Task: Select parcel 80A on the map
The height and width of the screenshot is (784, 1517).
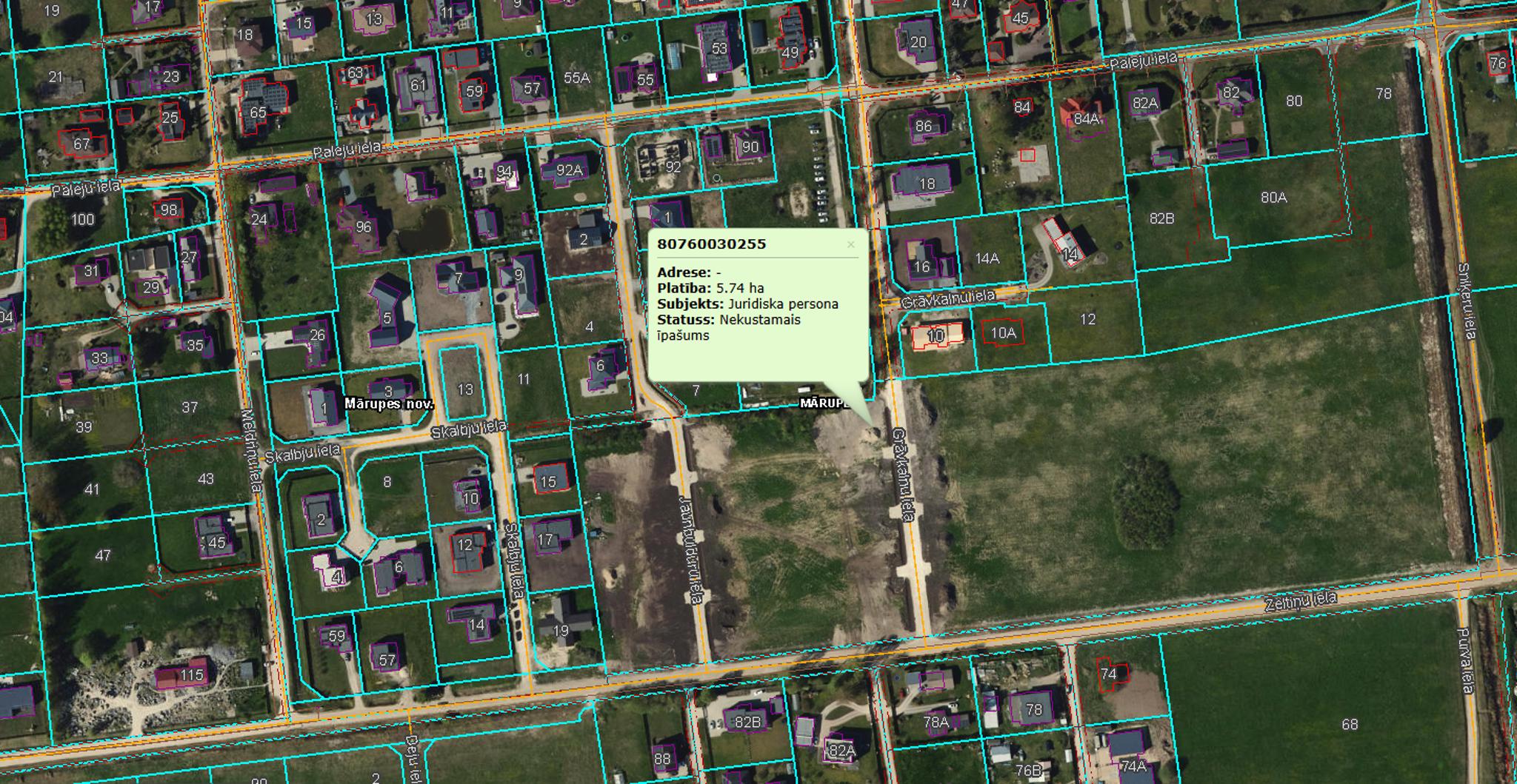Action: (1273, 198)
